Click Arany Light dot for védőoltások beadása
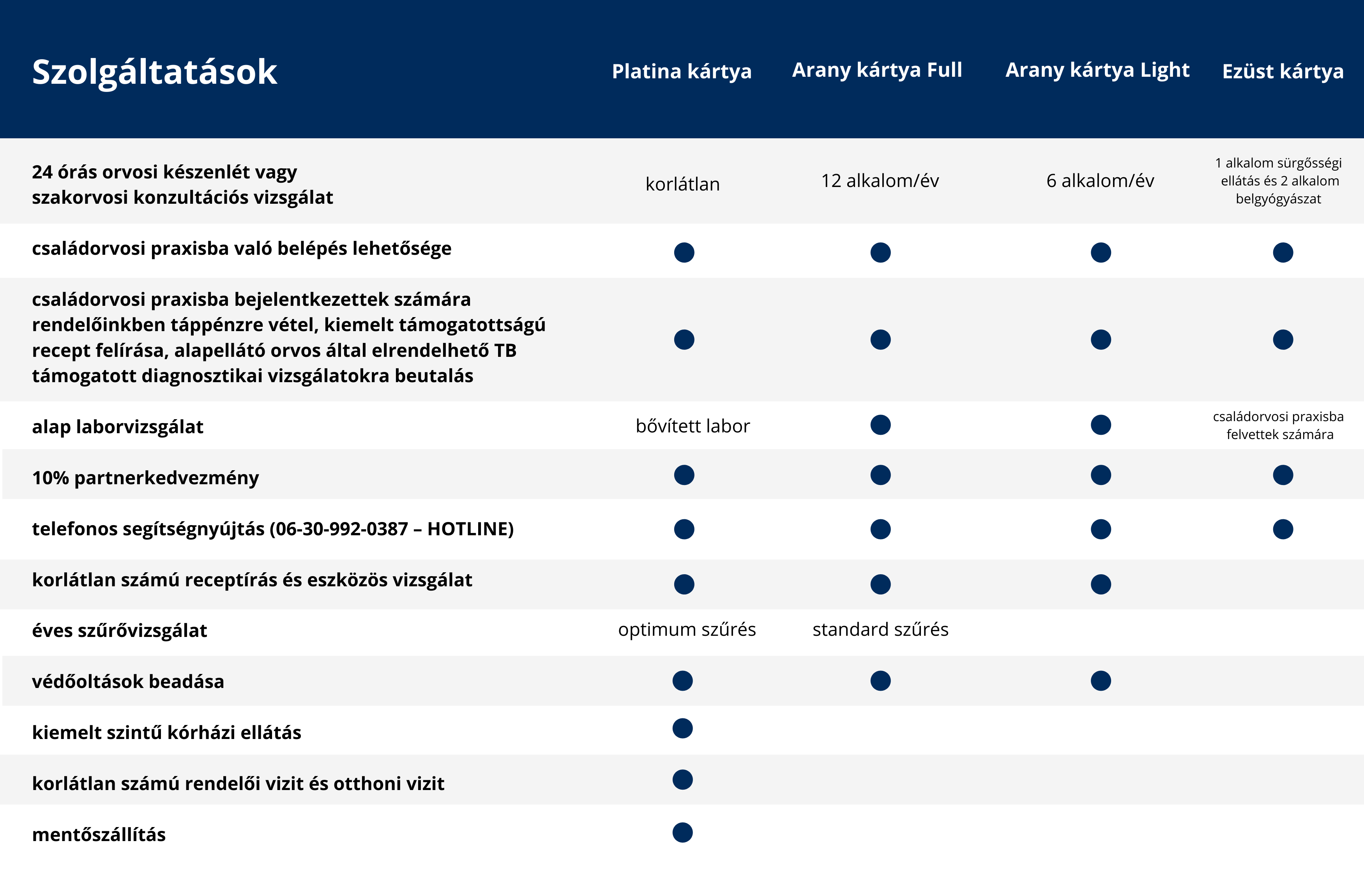1364x896 pixels. tap(1101, 681)
